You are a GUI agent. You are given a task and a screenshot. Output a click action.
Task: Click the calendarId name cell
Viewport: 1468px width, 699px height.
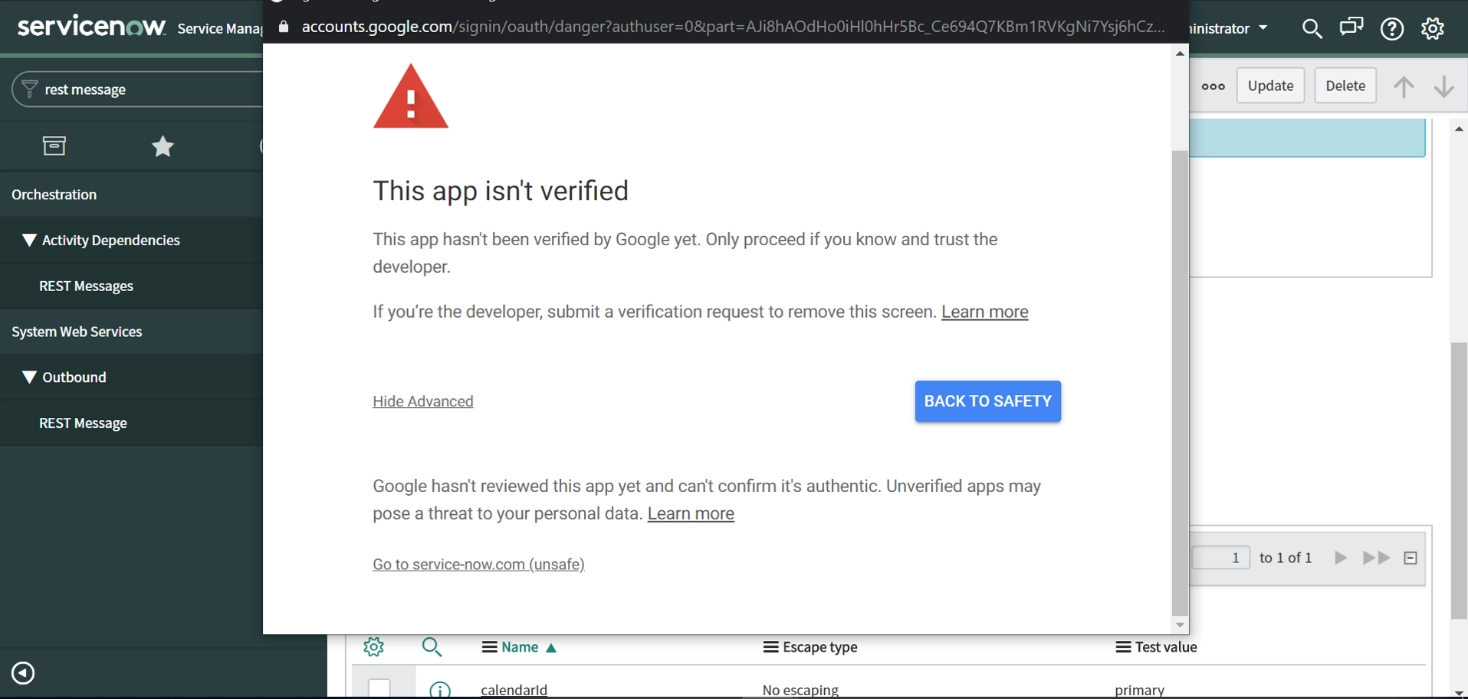click(514, 690)
